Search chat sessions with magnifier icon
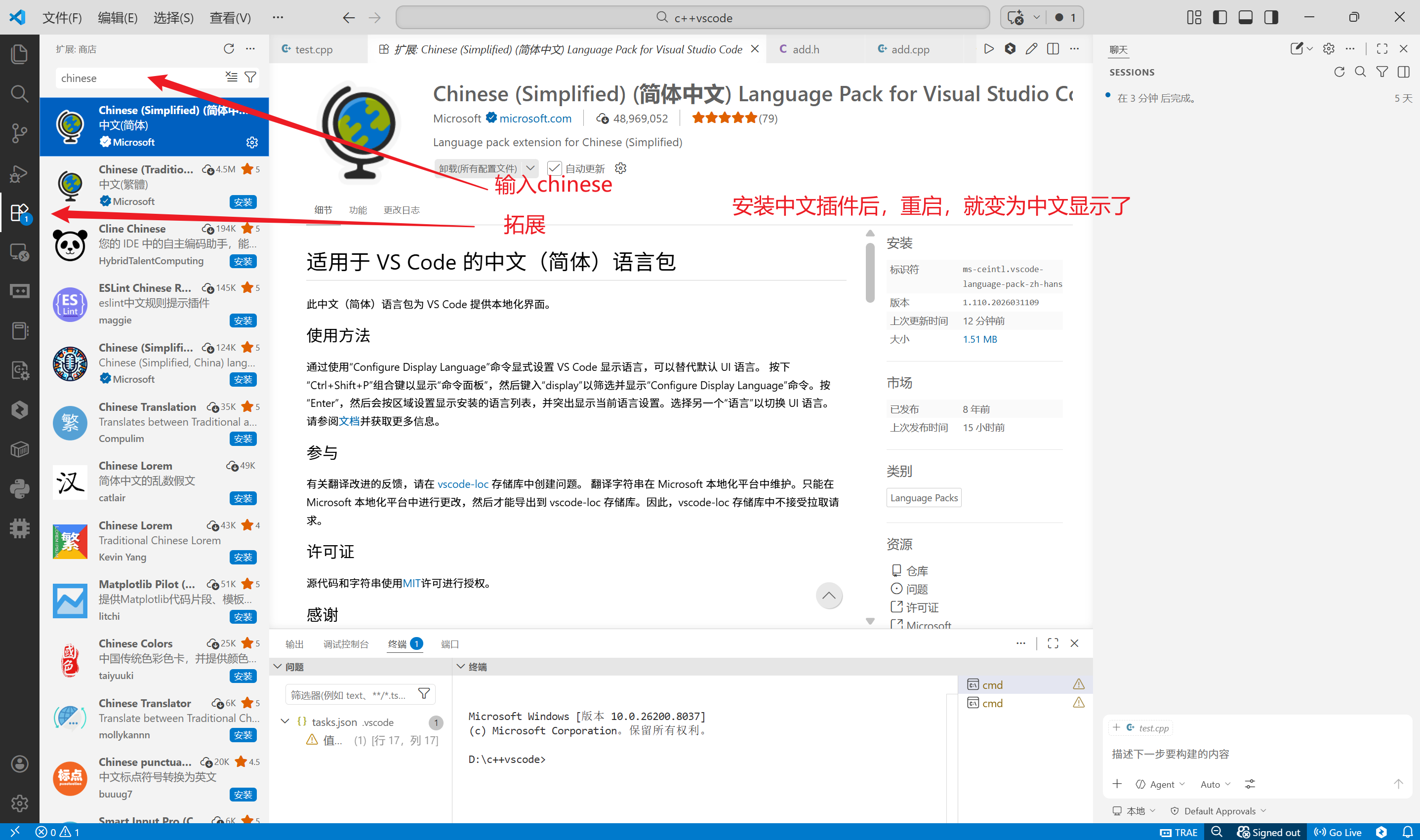 point(1361,72)
